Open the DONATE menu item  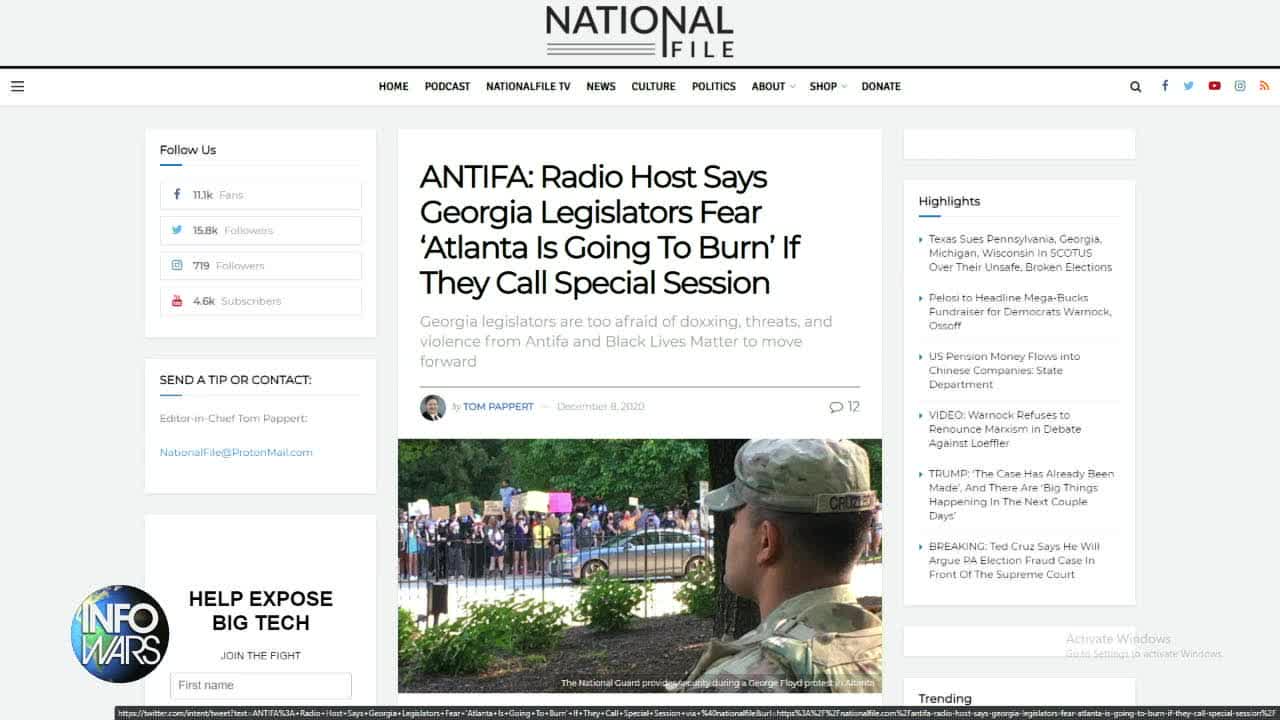point(881,86)
